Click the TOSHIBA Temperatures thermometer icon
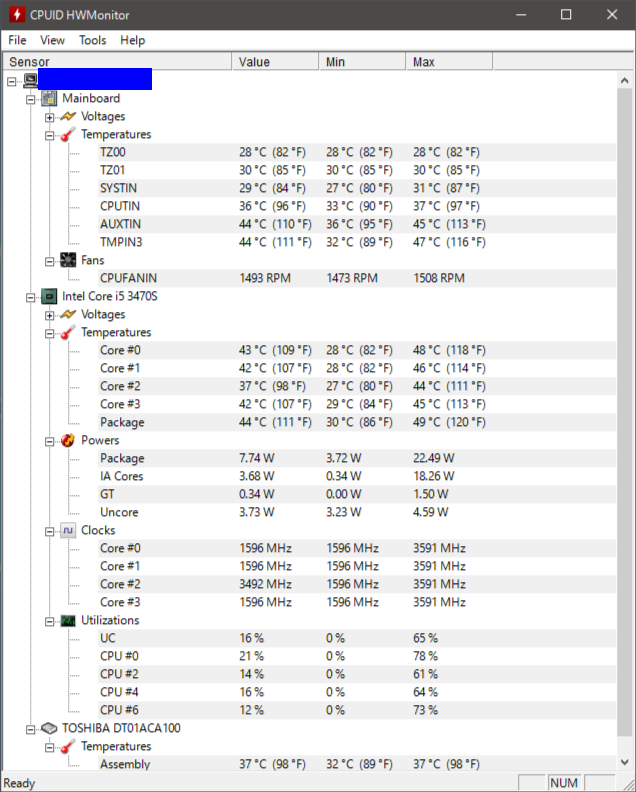636x792 pixels. pyautogui.click(x=68, y=747)
